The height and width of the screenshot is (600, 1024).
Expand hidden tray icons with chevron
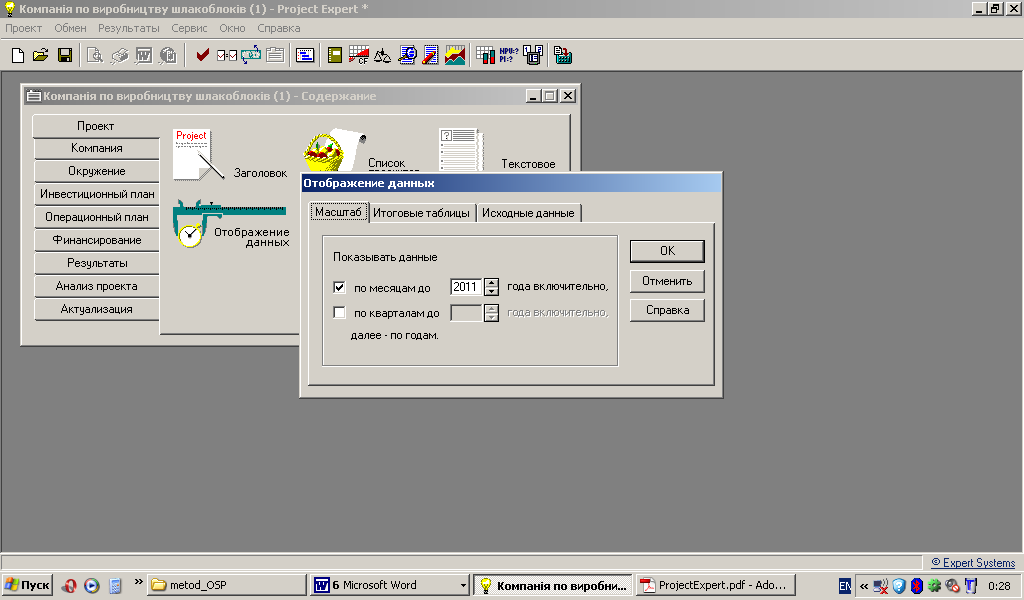point(863,586)
